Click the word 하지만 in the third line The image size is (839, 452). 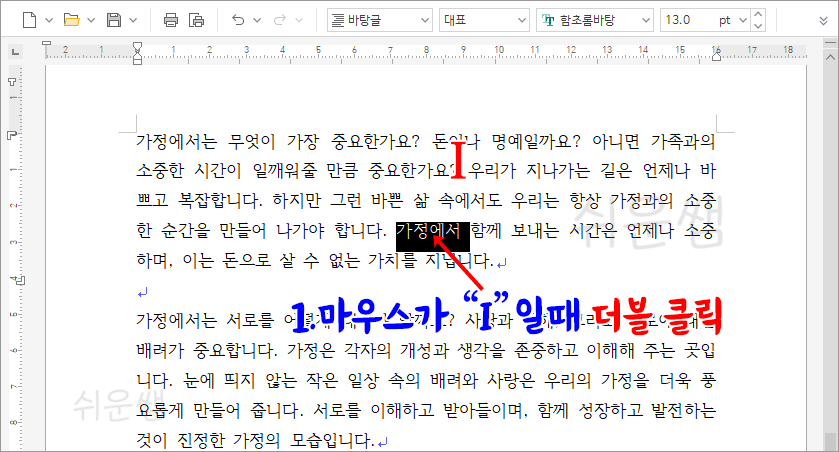click(x=297, y=201)
